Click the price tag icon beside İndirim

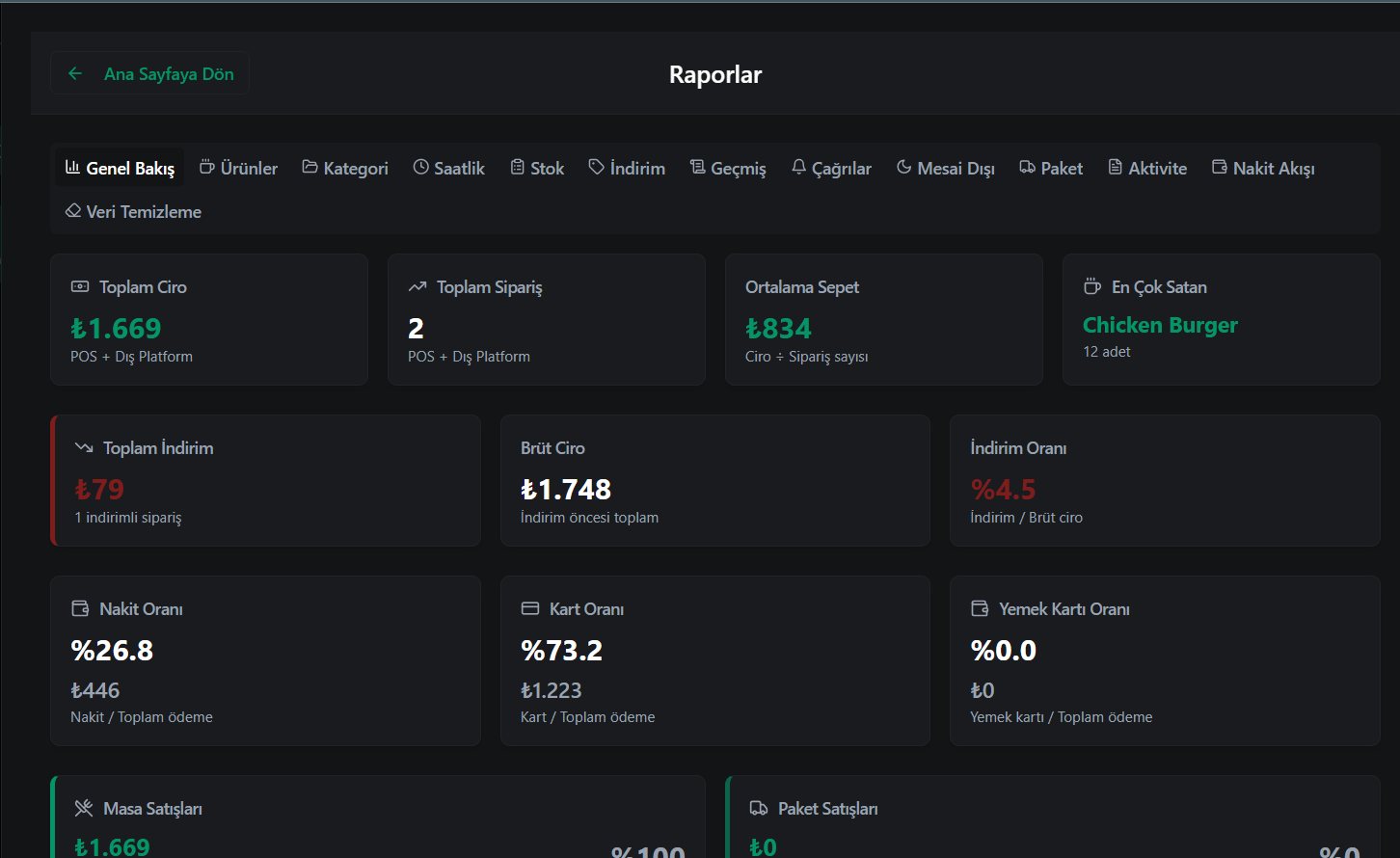pyautogui.click(x=596, y=167)
